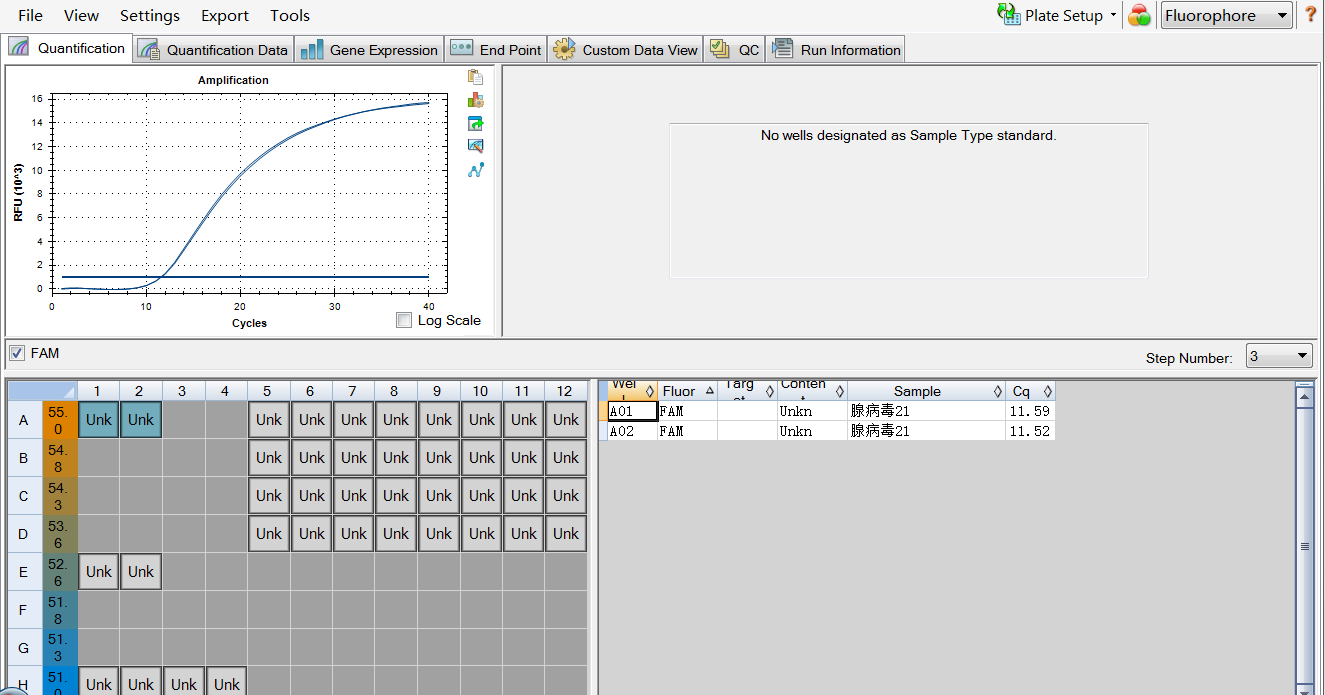Open the Step Number dropdown
The height and width of the screenshot is (695, 1325).
[1279, 356]
